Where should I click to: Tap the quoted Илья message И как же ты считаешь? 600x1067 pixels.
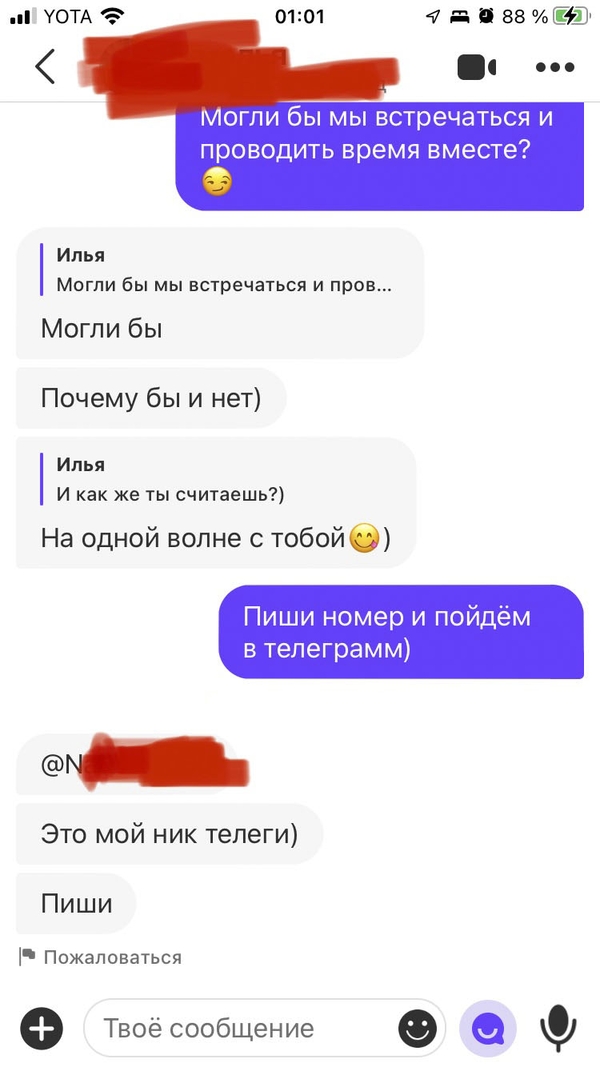coord(170,479)
